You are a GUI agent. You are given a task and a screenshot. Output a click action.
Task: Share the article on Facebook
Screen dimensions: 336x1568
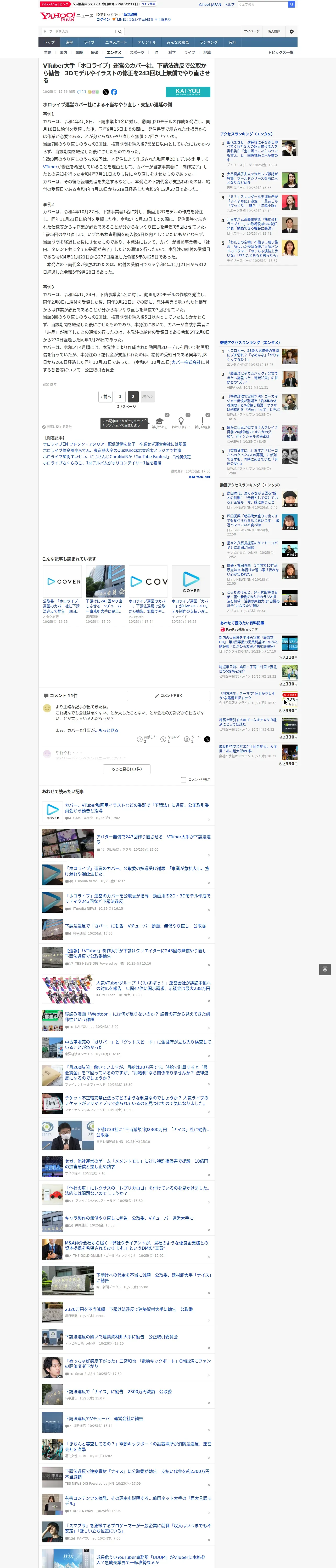(114, 92)
